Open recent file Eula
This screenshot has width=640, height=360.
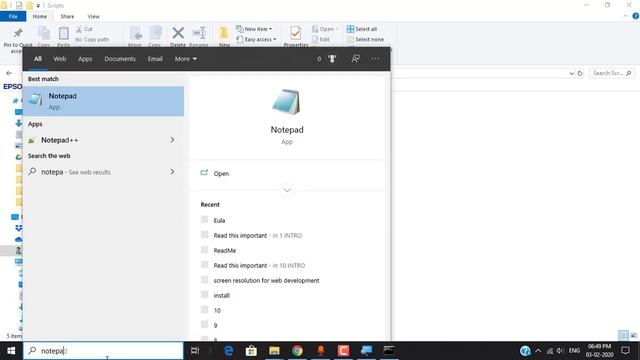click(219, 220)
